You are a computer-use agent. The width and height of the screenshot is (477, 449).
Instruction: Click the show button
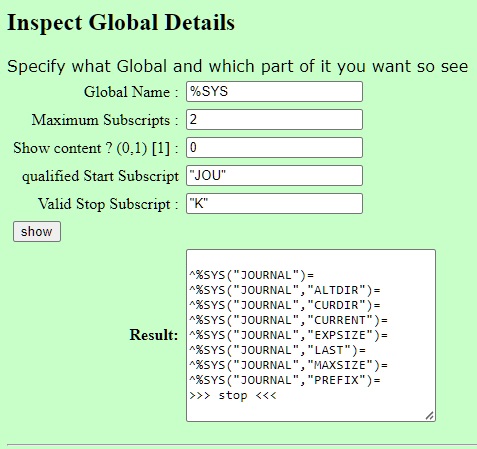click(x=37, y=231)
